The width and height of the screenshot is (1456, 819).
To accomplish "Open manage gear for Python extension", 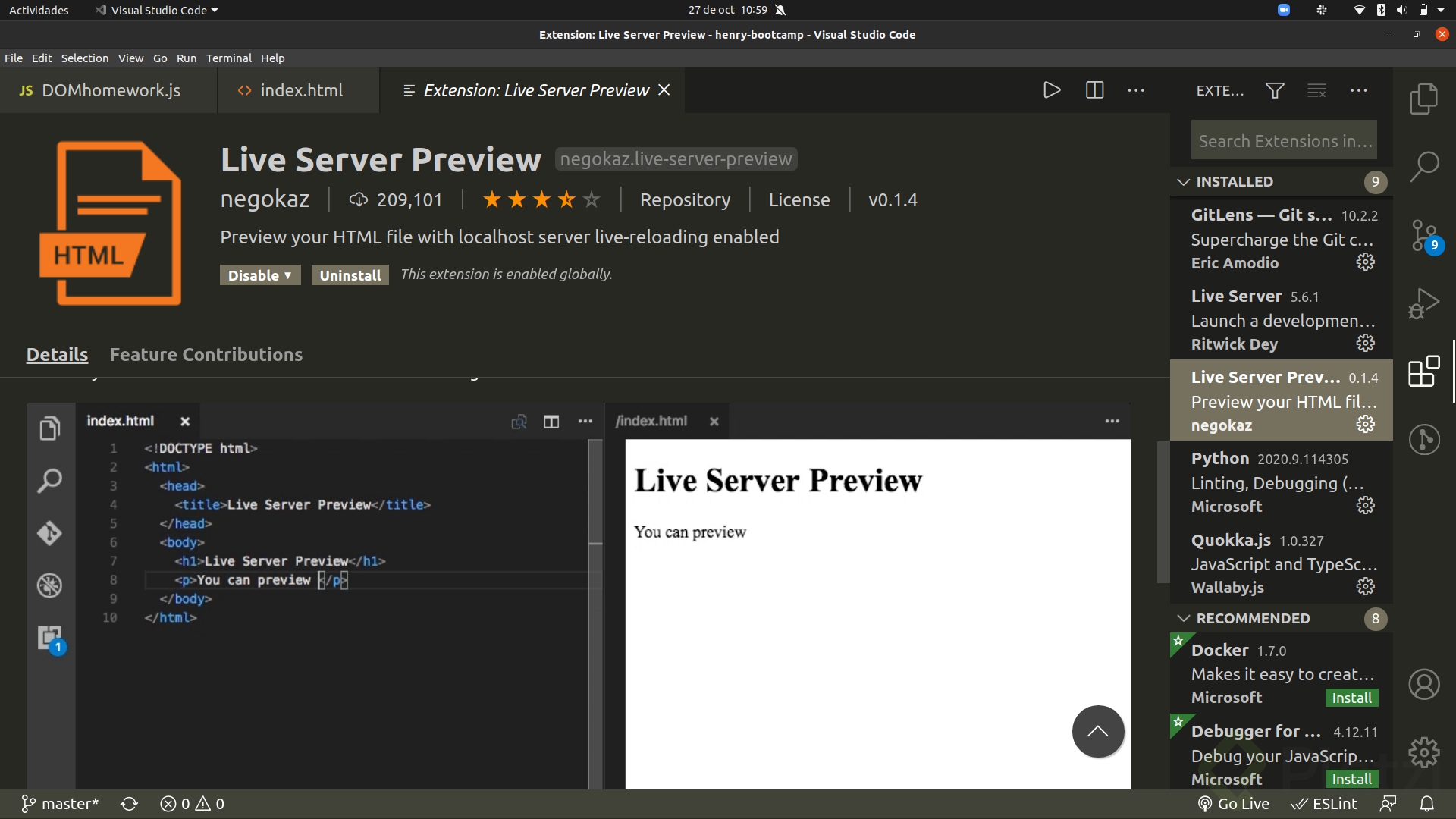I will tap(1366, 505).
